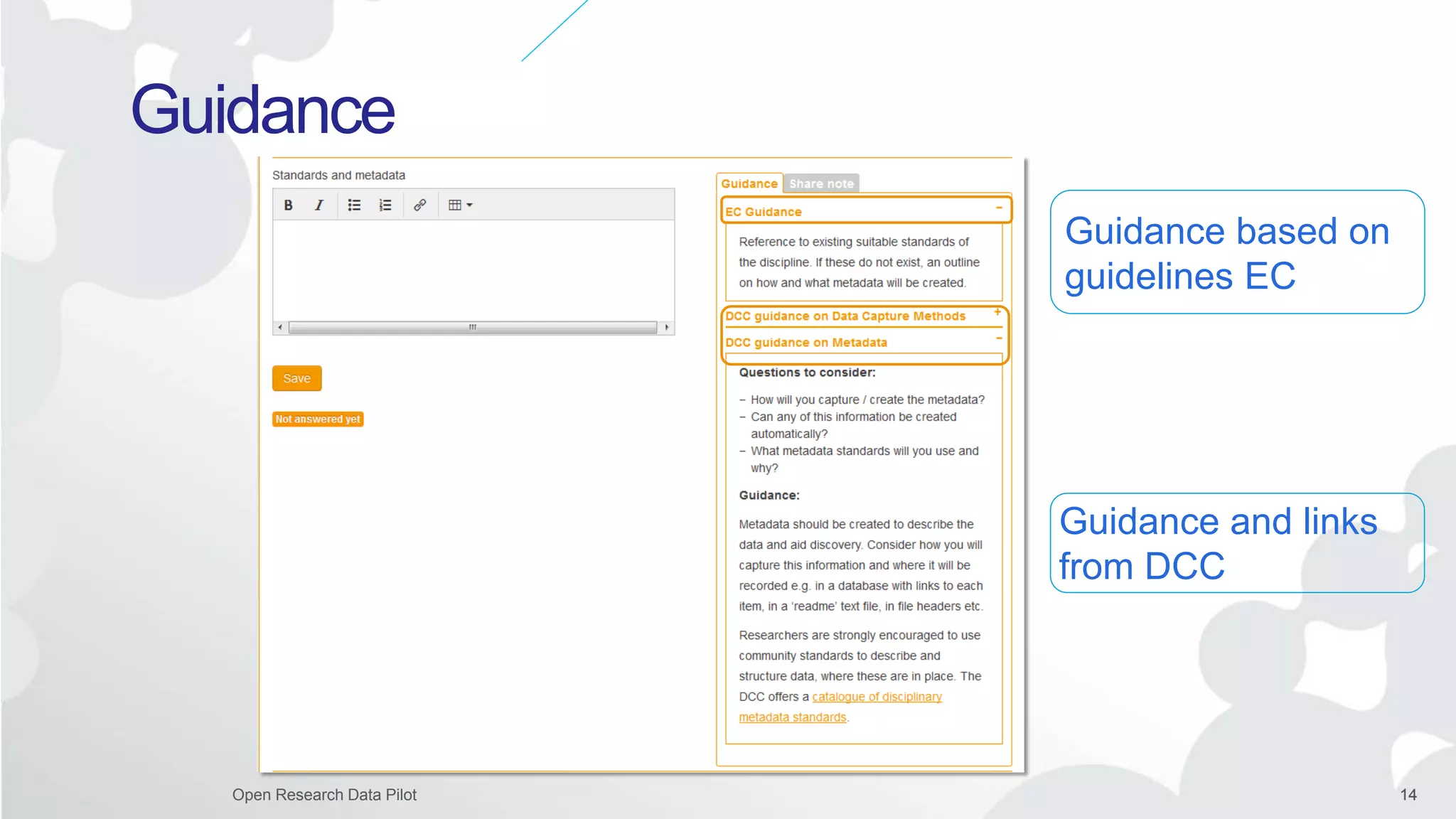
Task: Click the Questions to consider heading
Action: tap(807, 373)
